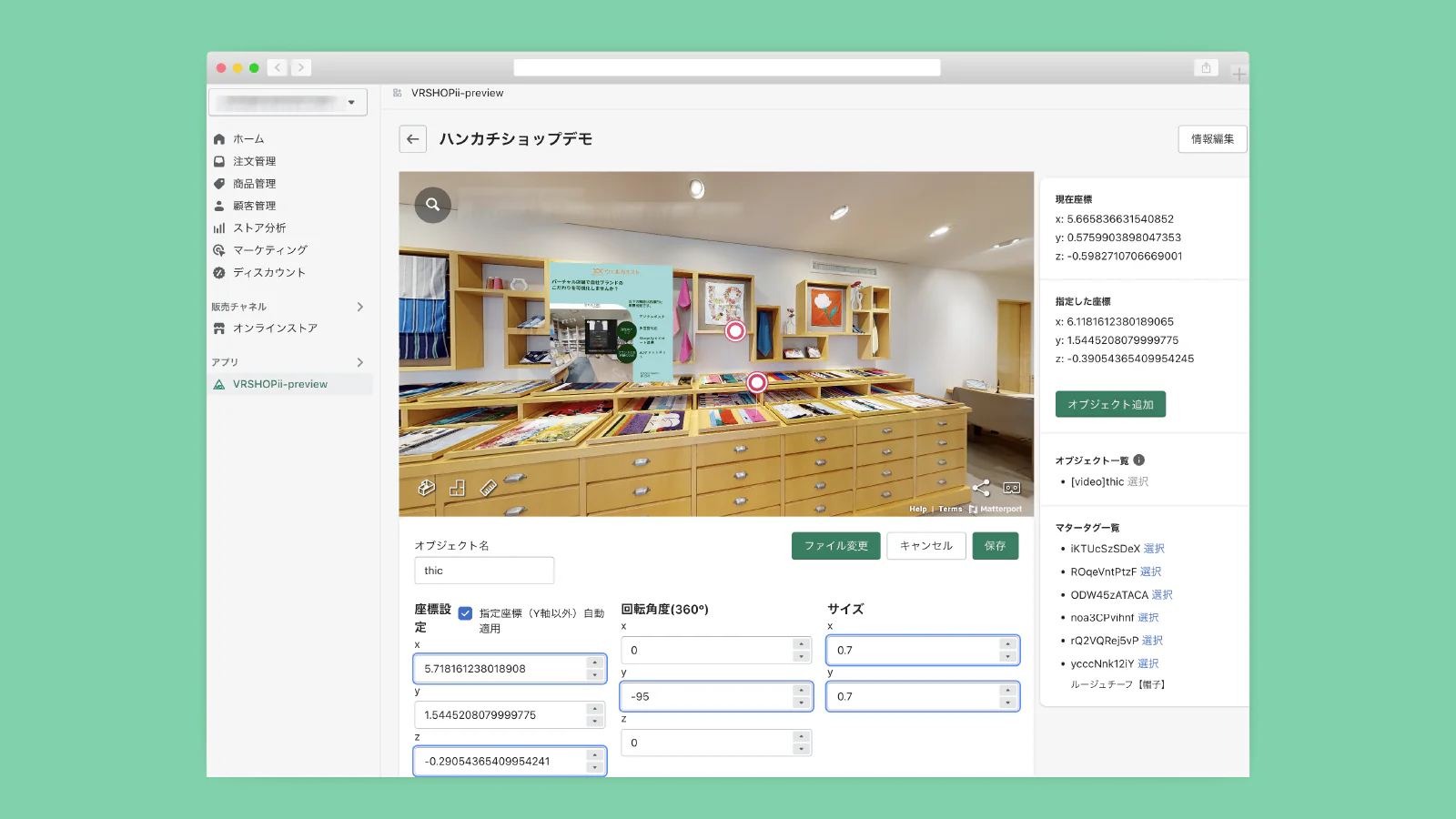The image size is (1456, 819).
Task: Click 選択 next to ODW45zATACA tag
Action: [x=1162, y=595]
